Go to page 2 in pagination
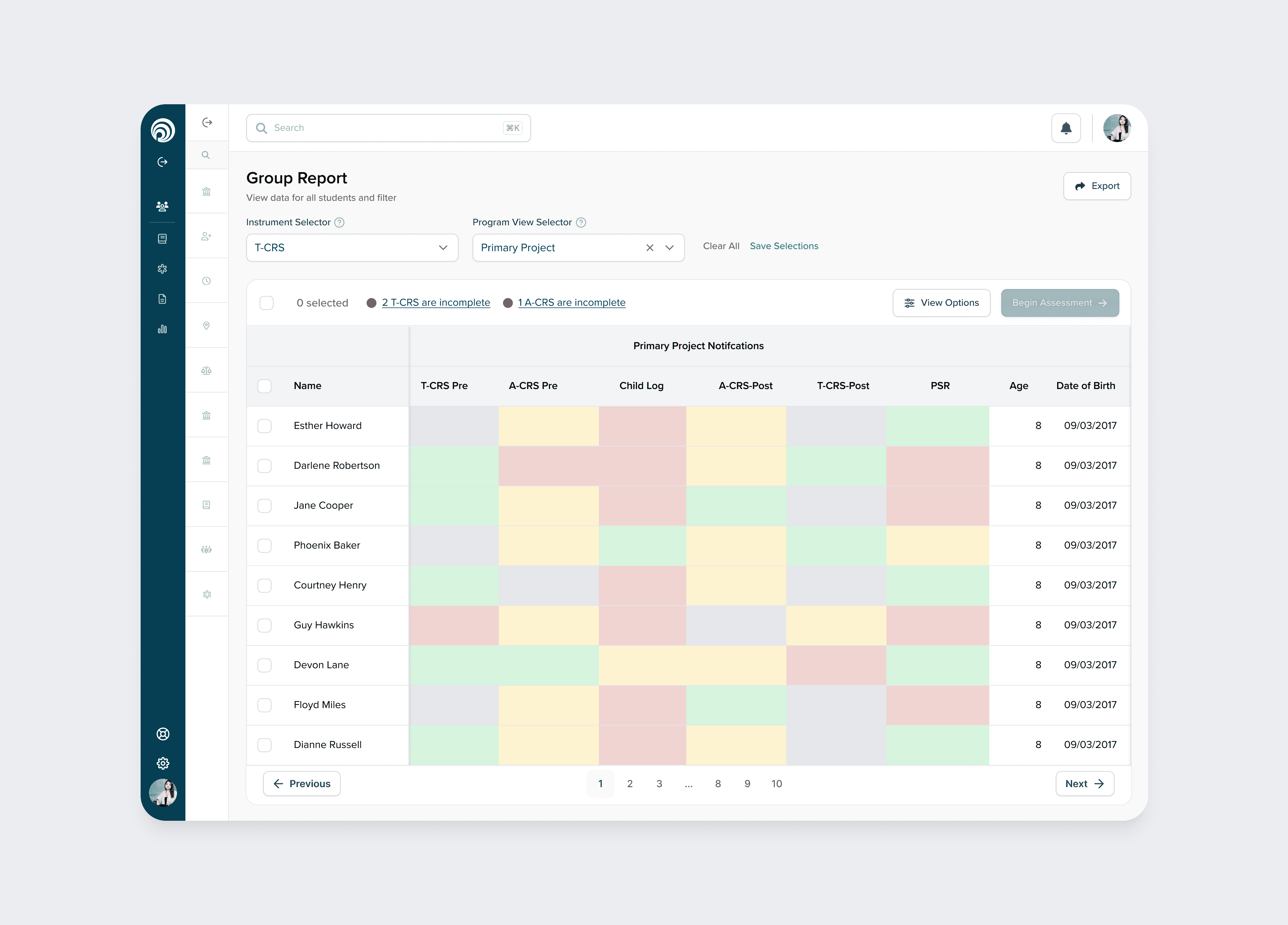This screenshot has height=925, width=1288. click(x=629, y=784)
